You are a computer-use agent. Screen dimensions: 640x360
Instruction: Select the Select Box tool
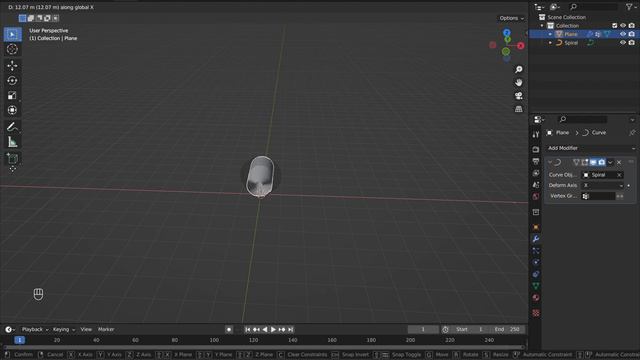point(12,34)
